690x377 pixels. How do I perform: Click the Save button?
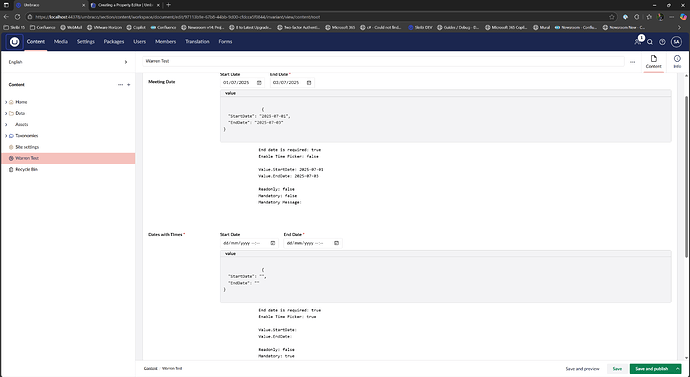617,369
